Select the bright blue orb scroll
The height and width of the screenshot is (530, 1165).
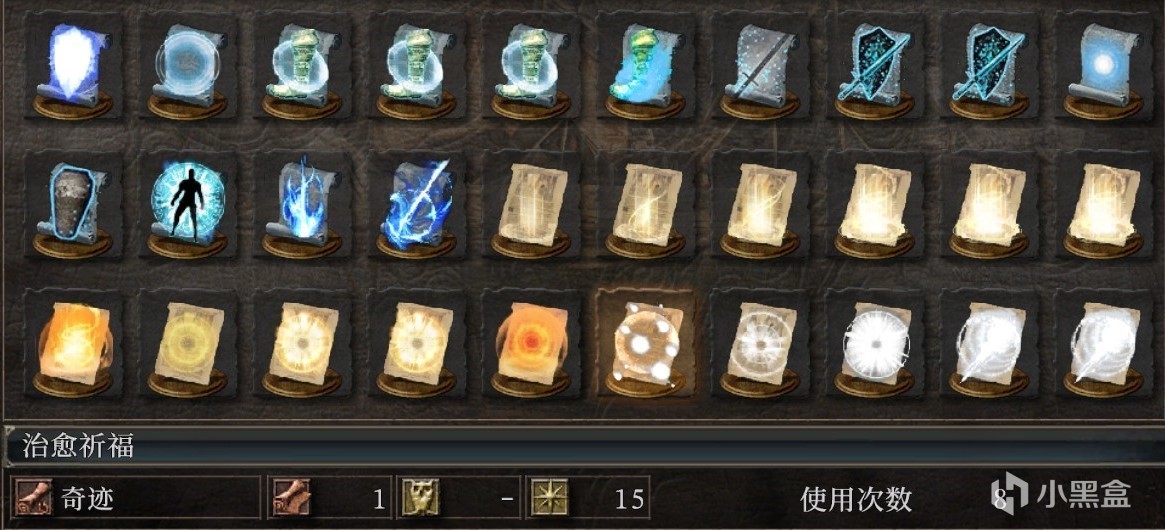click(1103, 66)
